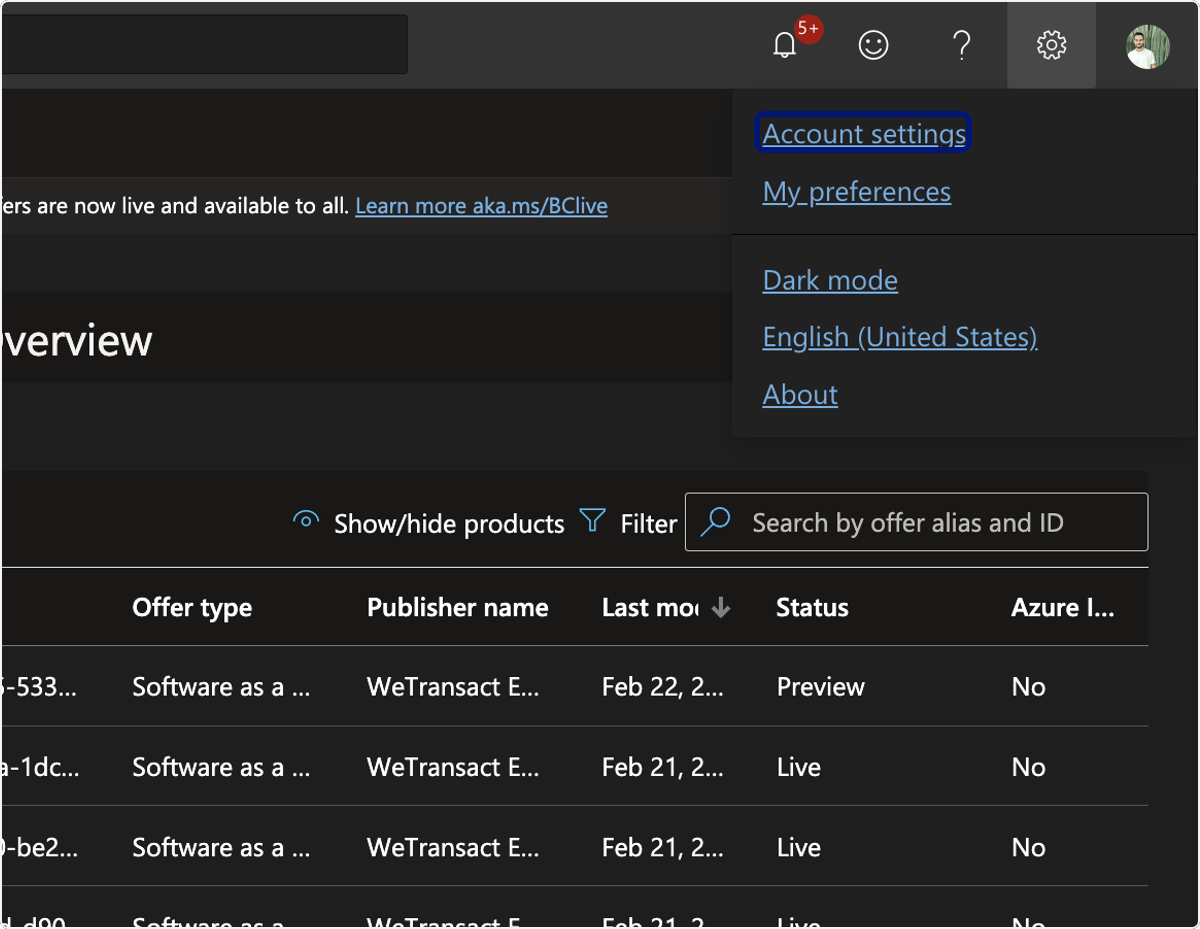Screen dimensions: 1200x929
Task: Click the Azure I... column header
Action: click(1062, 608)
